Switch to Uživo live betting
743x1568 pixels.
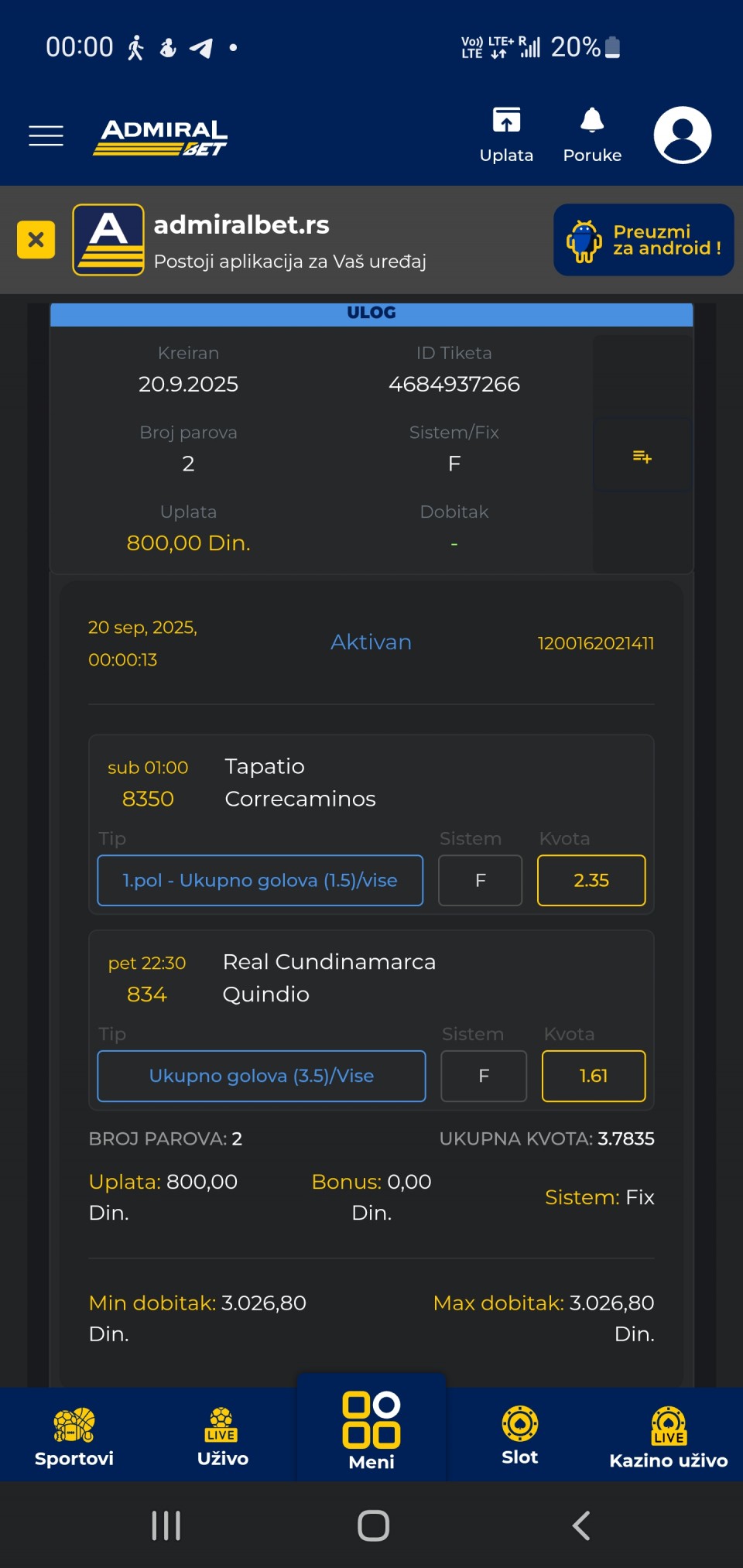point(222,1436)
